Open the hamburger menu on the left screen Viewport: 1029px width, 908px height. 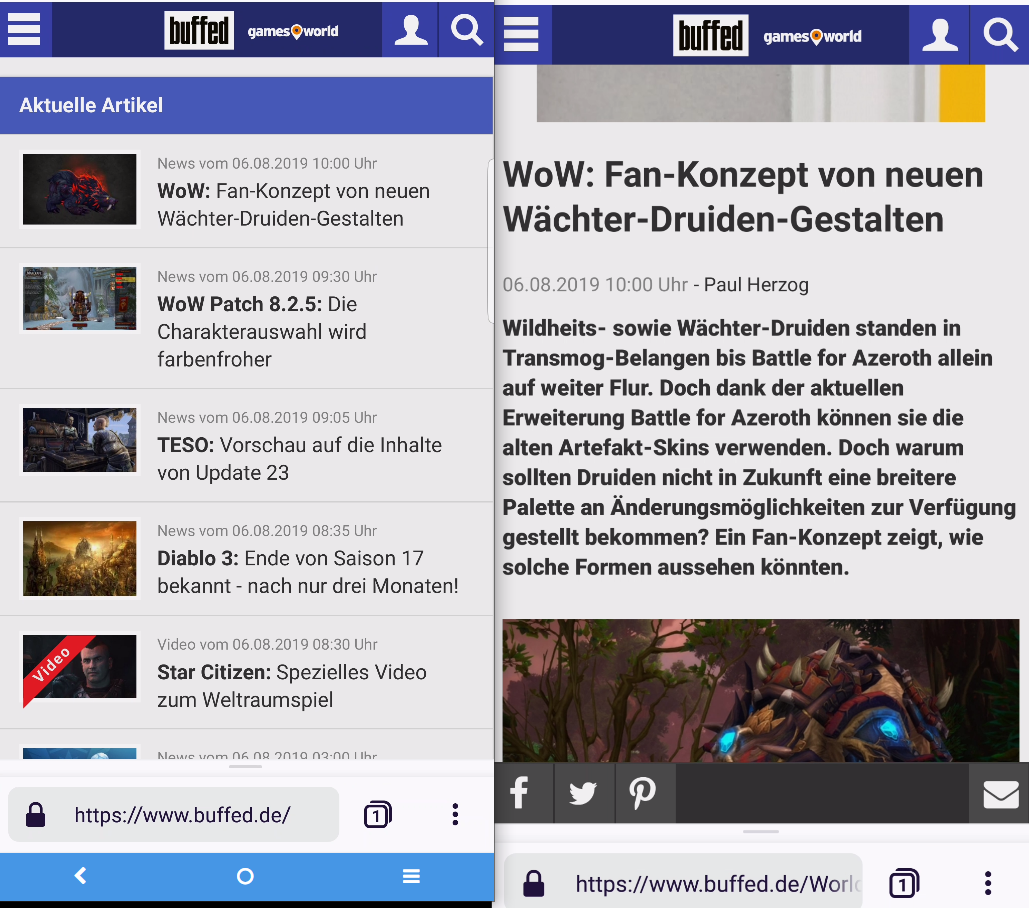(25, 29)
